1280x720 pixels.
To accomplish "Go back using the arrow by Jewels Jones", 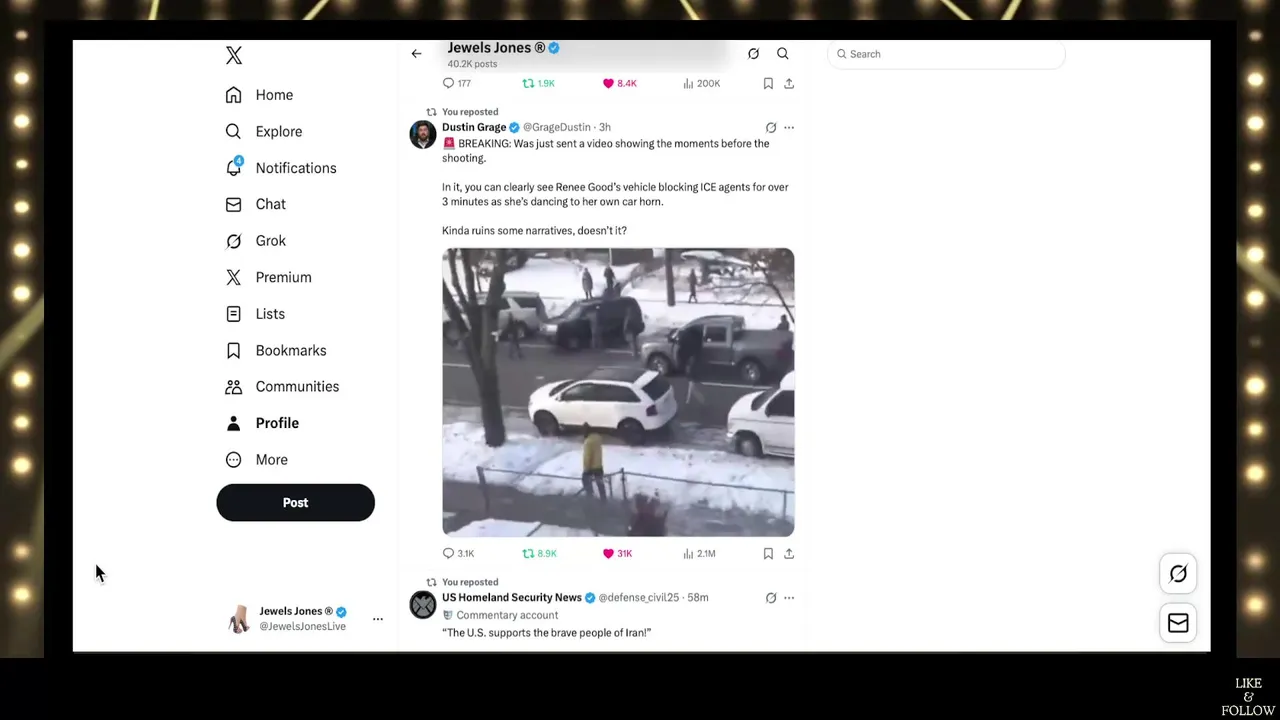I will (x=416, y=54).
